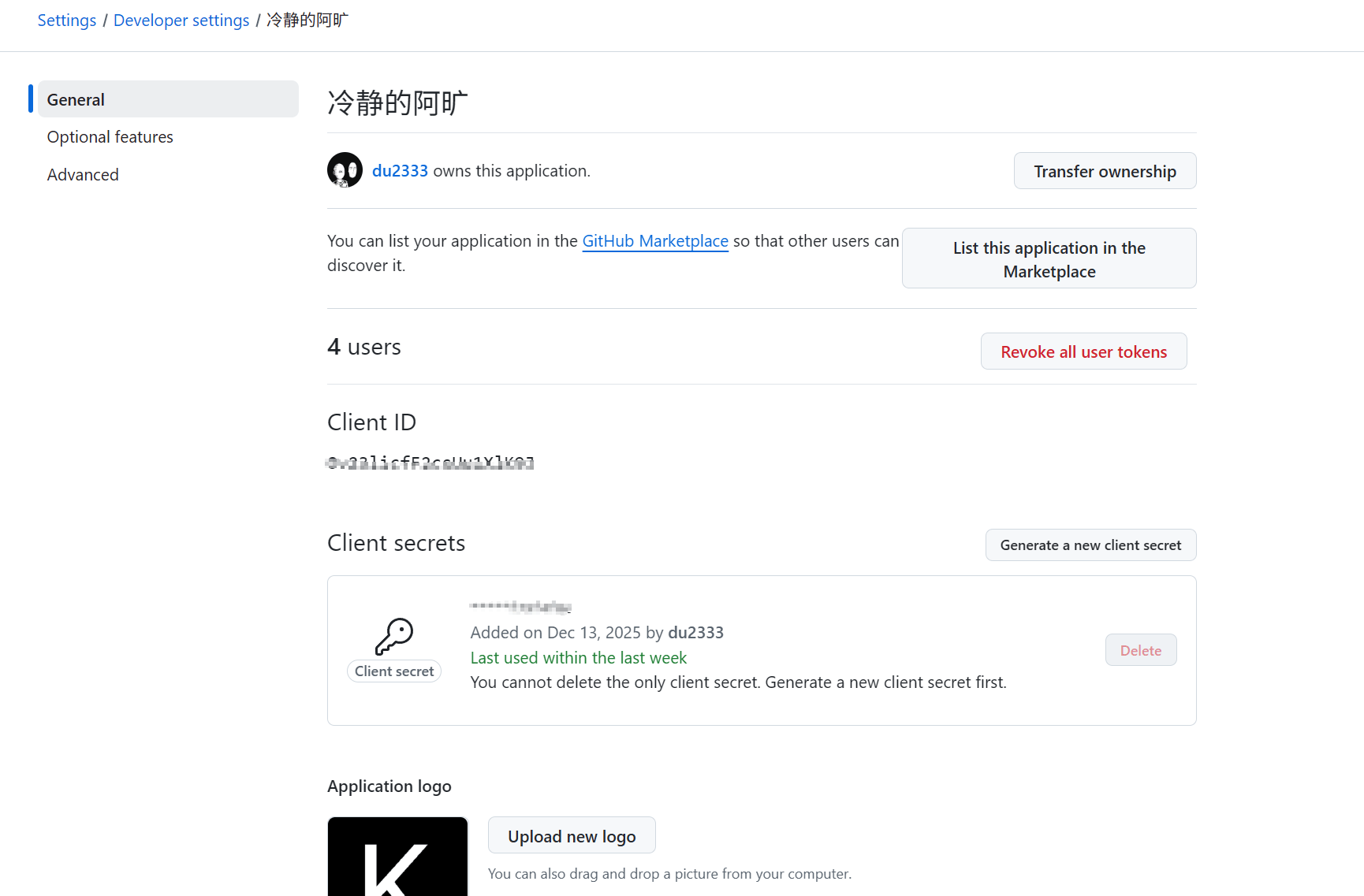Image resolution: width=1364 pixels, height=896 pixels.
Task: Click the 冷静的阿旷 breadcrumb item
Action: [306, 20]
